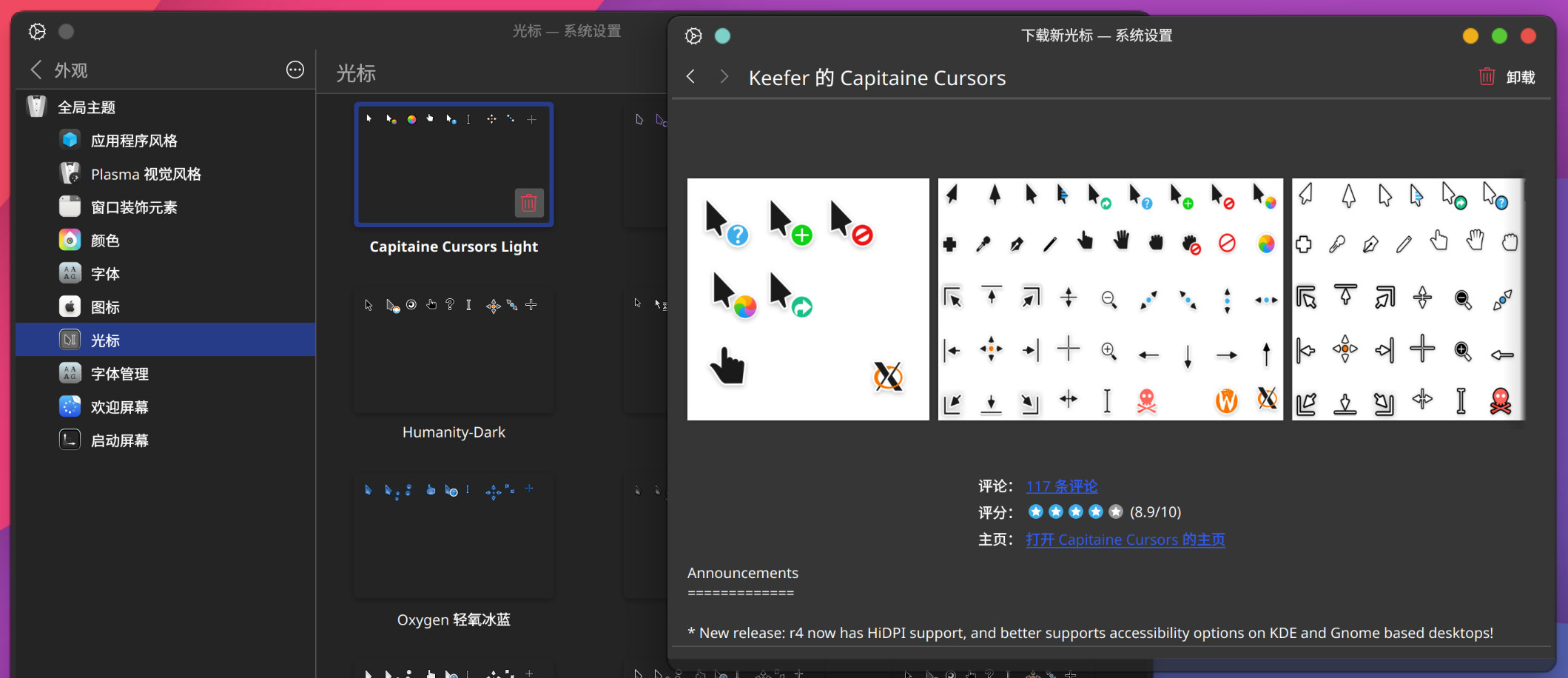Click the red trash icon beside 卸载

[1487, 76]
